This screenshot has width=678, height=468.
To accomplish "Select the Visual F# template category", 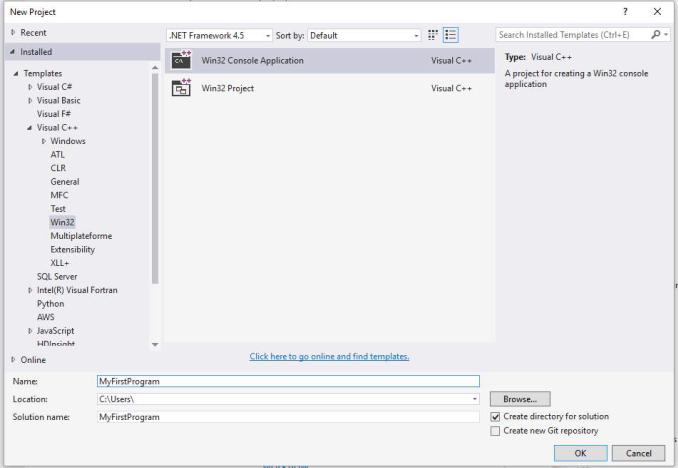I will click(54, 114).
